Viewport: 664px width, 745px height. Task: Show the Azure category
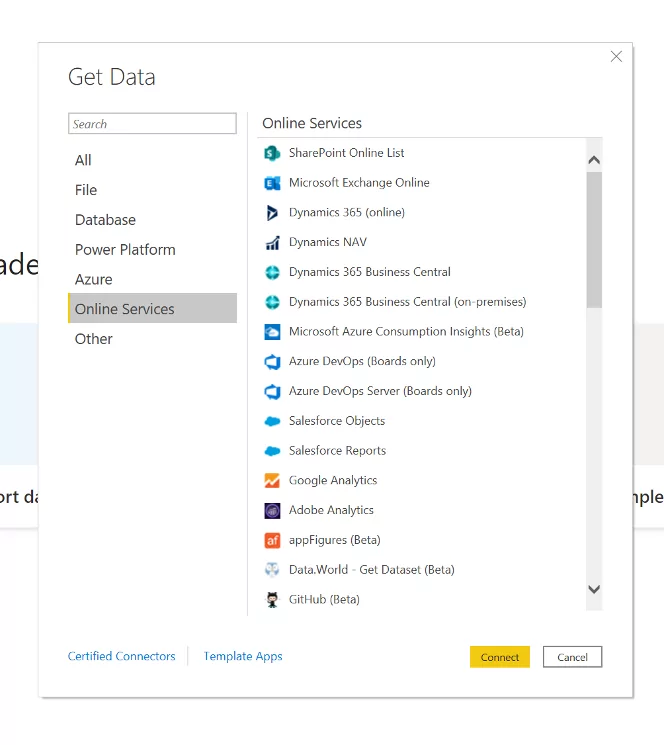point(152,279)
